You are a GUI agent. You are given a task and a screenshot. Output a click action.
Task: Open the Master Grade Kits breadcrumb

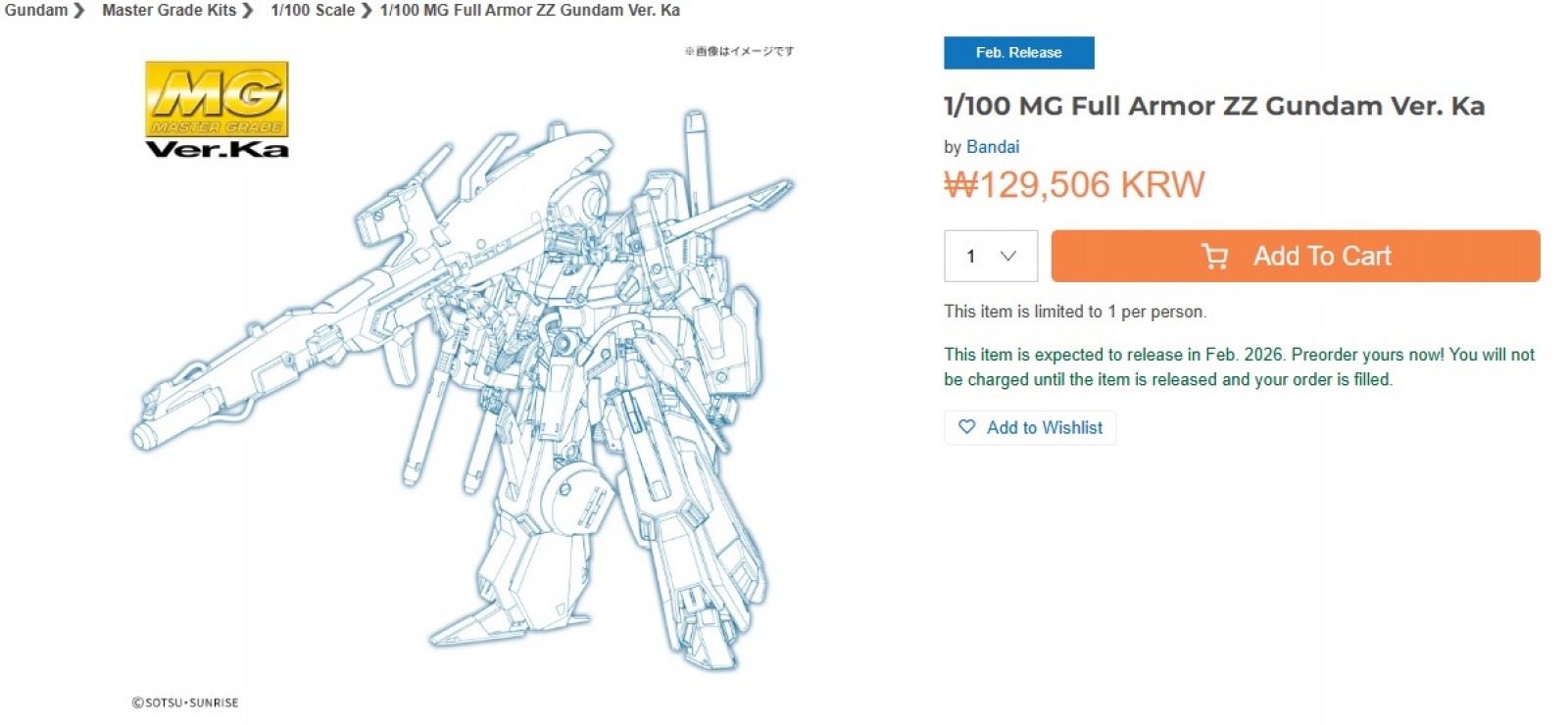(169, 11)
